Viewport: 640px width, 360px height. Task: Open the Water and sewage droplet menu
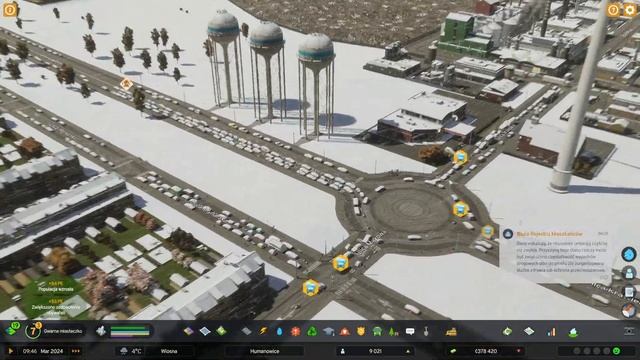click(279, 331)
